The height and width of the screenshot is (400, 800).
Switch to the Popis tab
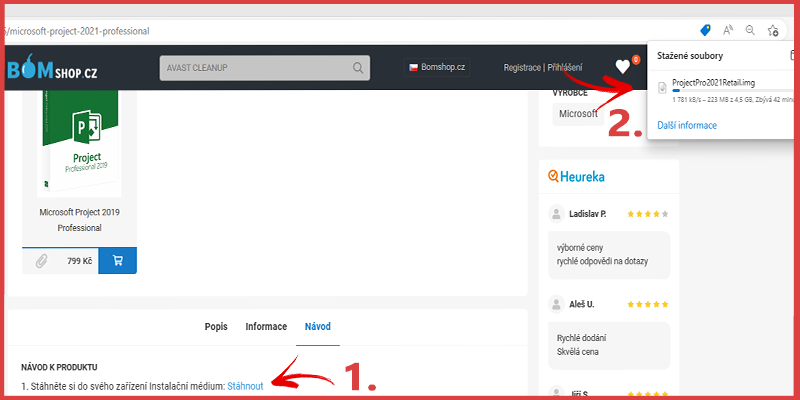tap(216, 327)
